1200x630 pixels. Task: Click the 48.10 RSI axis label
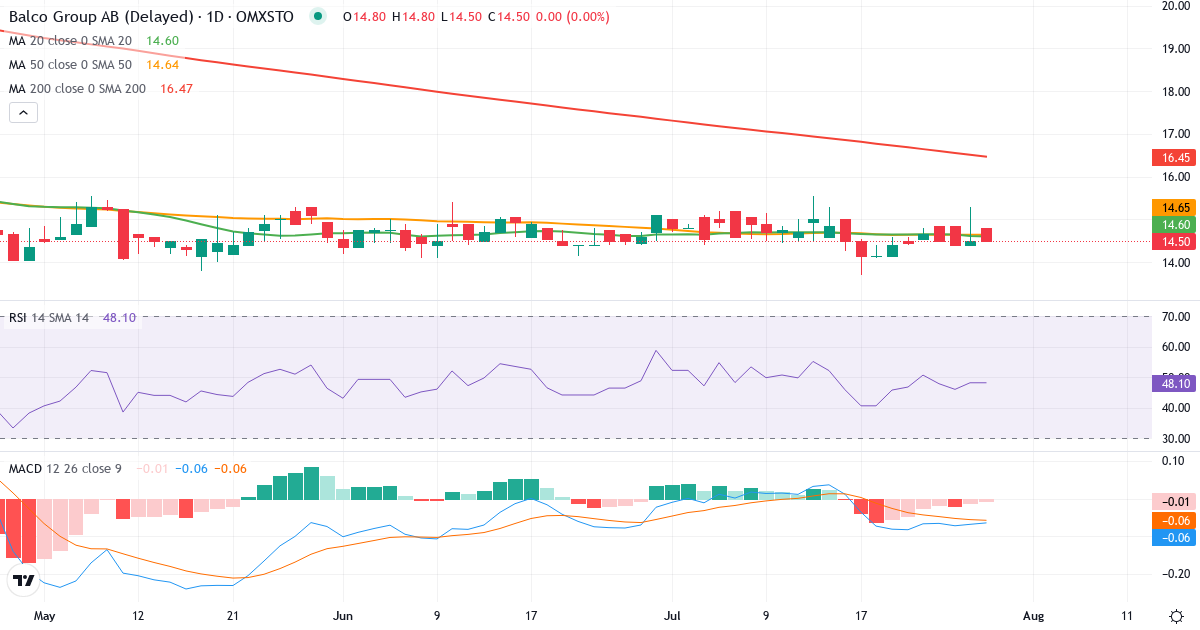click(x=1173, y=383)
